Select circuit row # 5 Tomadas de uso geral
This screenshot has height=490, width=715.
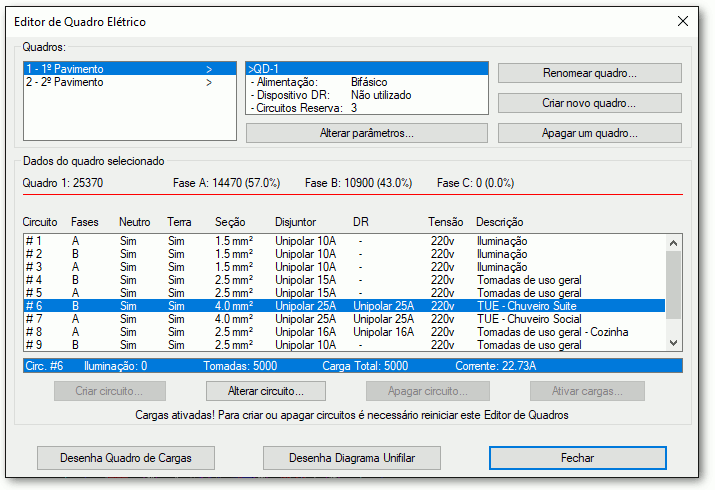tap(344, 293)
